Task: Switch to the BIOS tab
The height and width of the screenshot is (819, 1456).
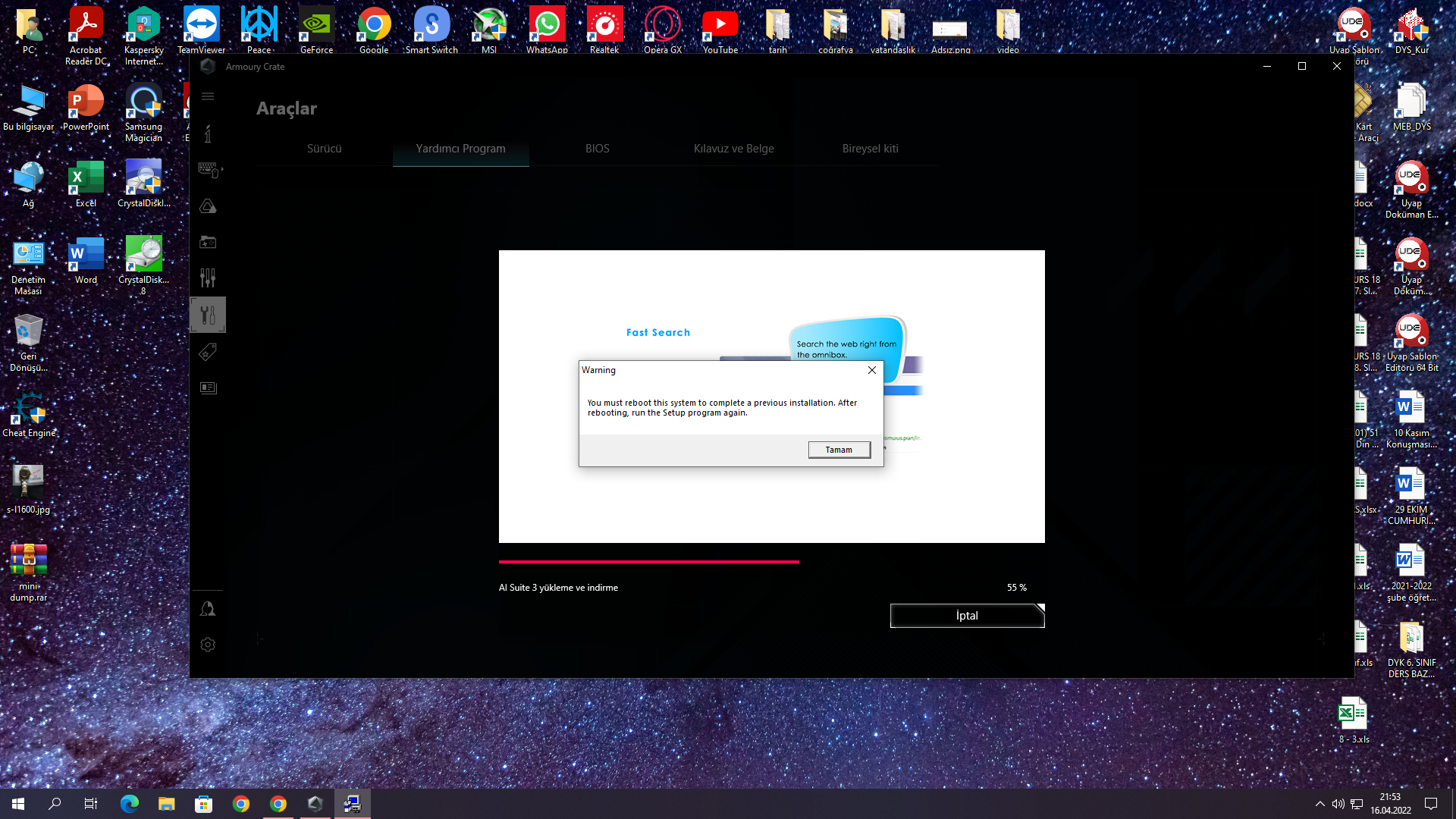Action: pos(597,149)
